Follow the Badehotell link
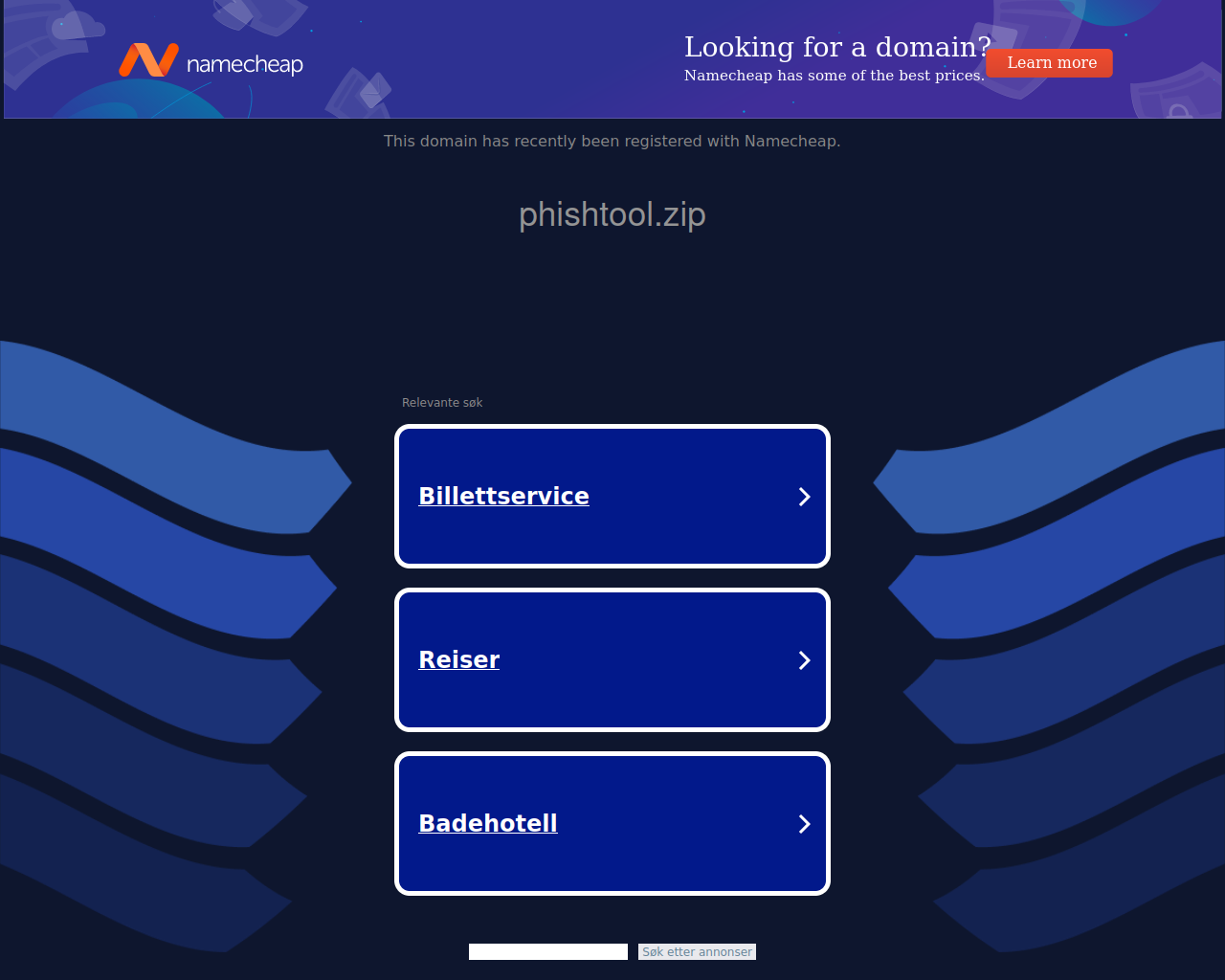The image size is (1225, 980). (x=487, y=823)
